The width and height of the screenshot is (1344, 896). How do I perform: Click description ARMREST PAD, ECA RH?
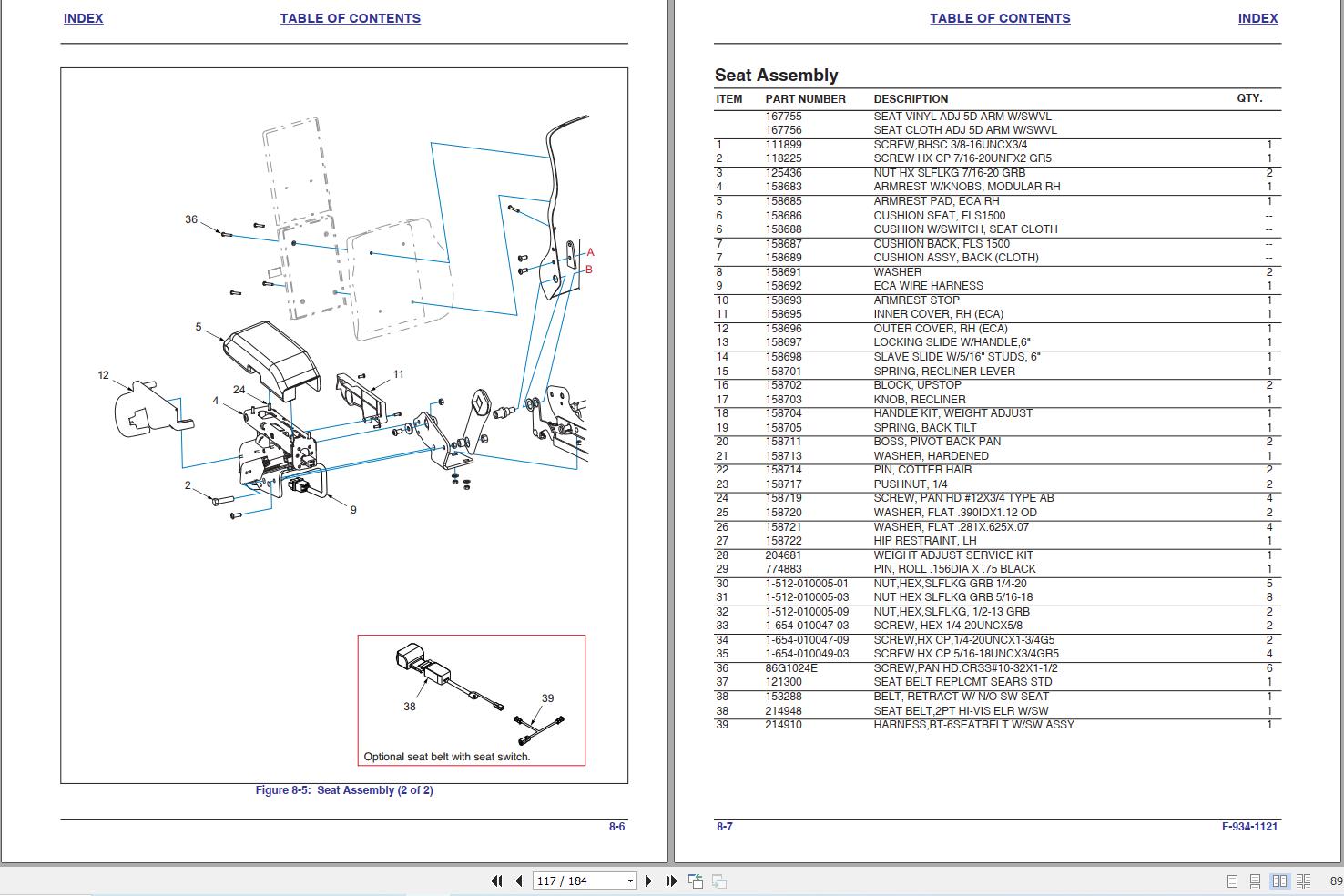pos(936,201)
